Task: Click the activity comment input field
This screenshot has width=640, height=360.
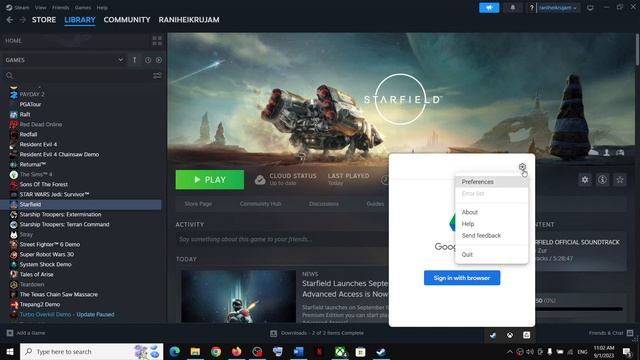Action: click(x=282, y=239)
